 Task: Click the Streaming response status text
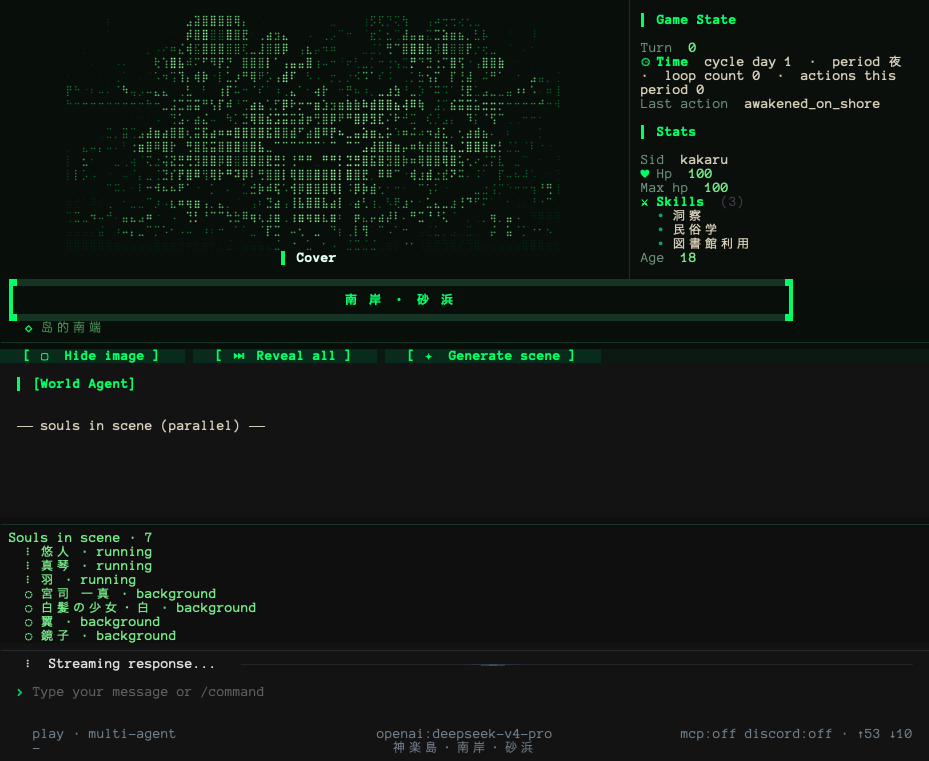132,664
